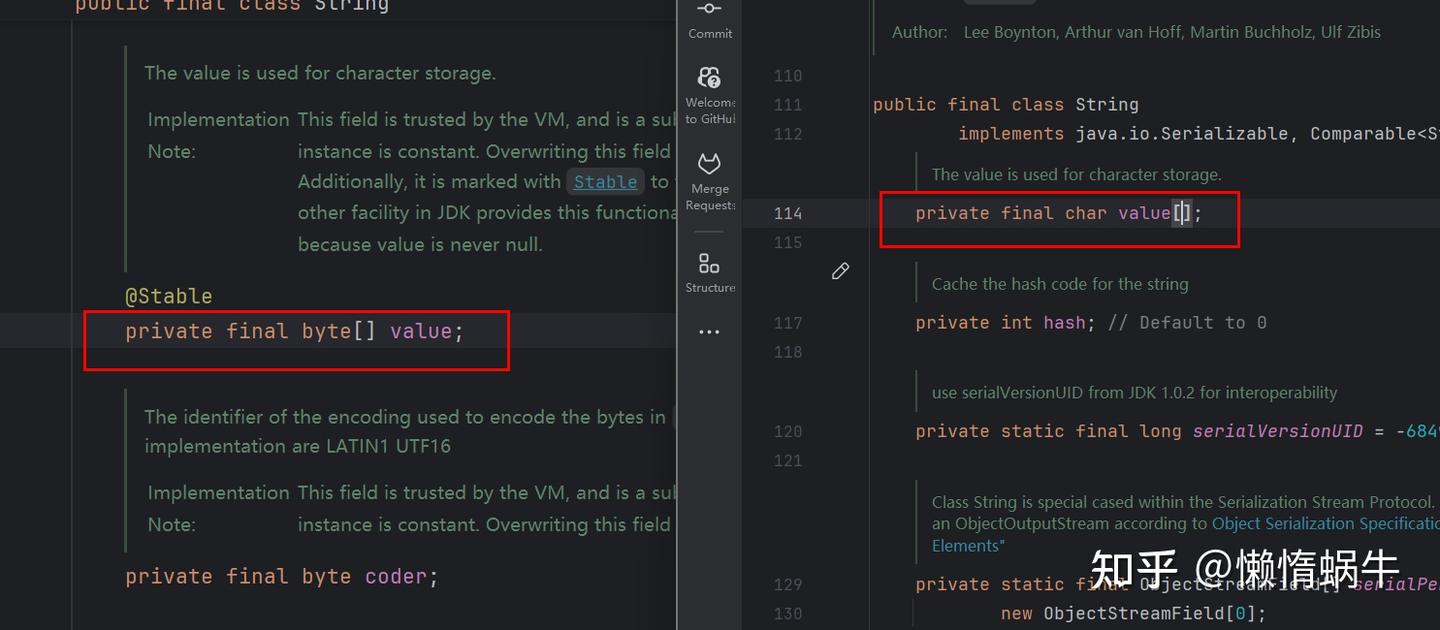Open the Structure tool window
This screenshot has width=1440, height=630.
(710, 271)
